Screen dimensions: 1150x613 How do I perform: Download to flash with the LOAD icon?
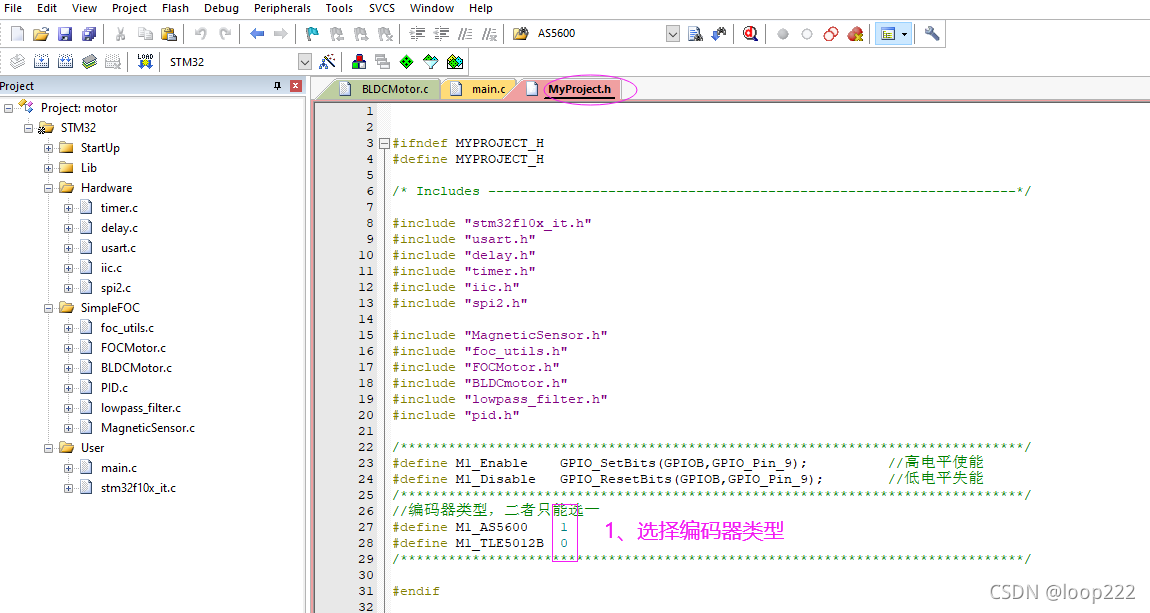[x=145, y=62]
